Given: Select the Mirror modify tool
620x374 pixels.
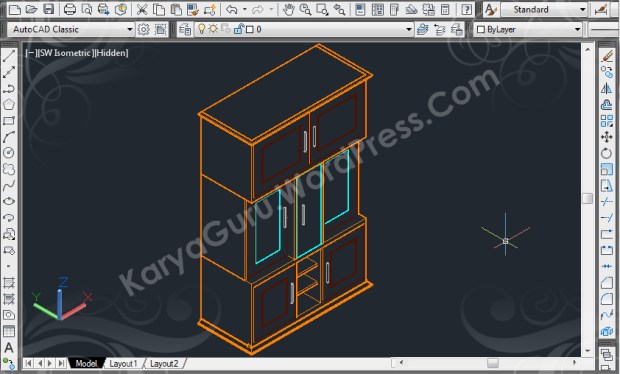Looking at the screenshot, I should coord(607,89).
